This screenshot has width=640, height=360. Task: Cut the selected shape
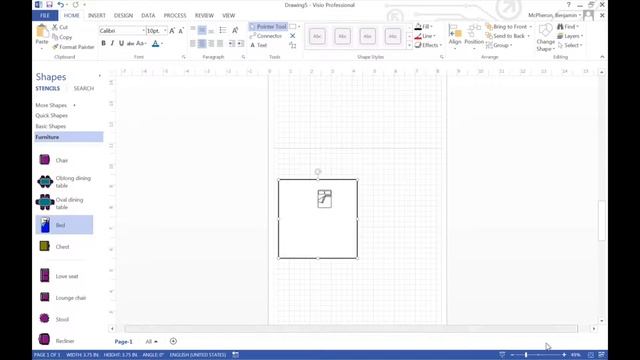click(x=60, y=27)
